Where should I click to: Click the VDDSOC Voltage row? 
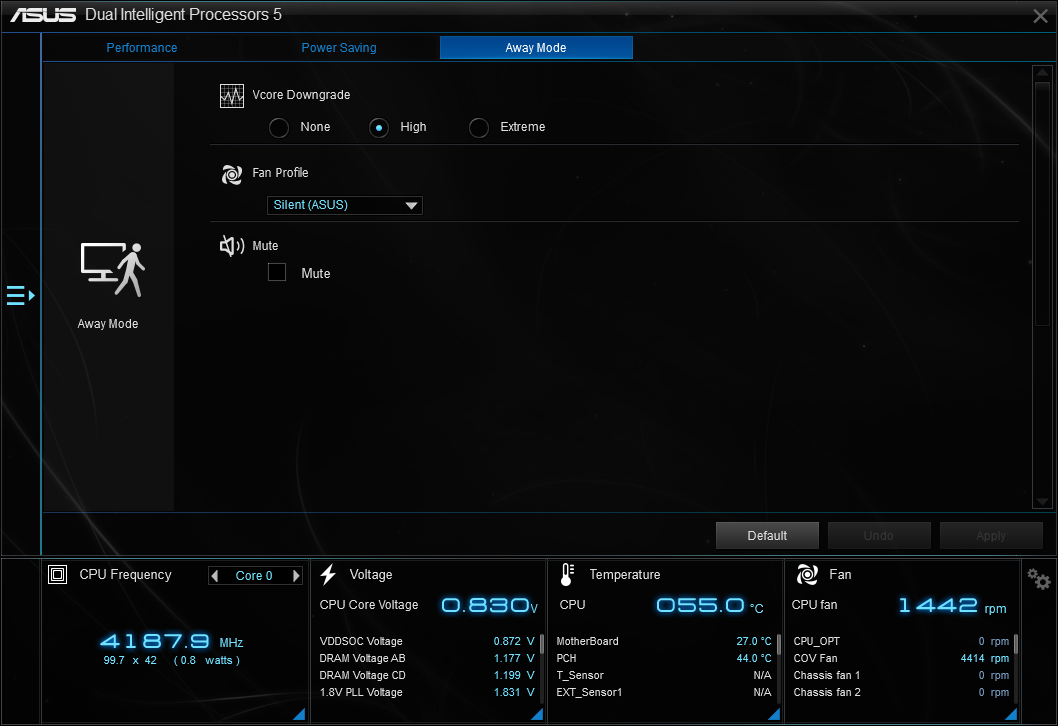[427, 641]
